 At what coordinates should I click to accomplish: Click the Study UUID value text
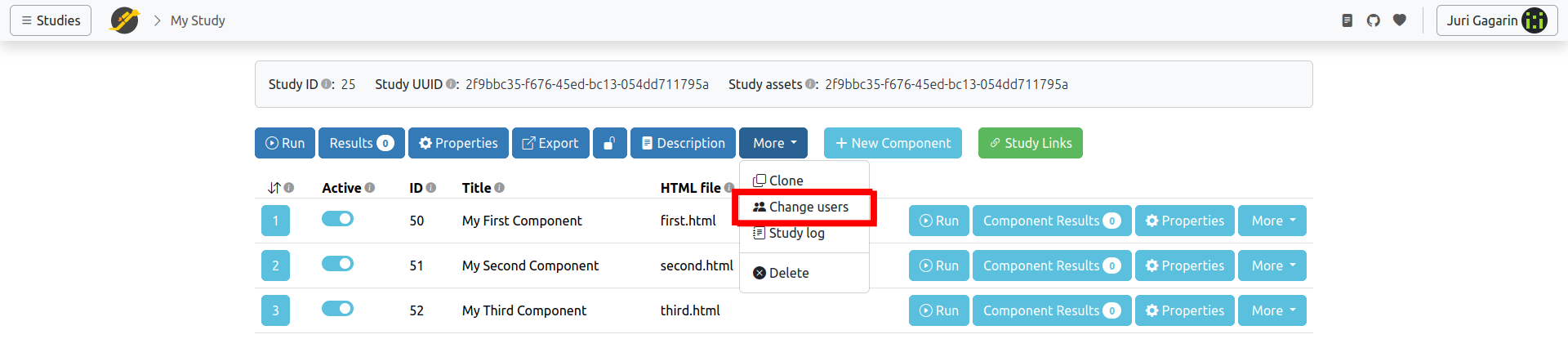tap(587, 84)
